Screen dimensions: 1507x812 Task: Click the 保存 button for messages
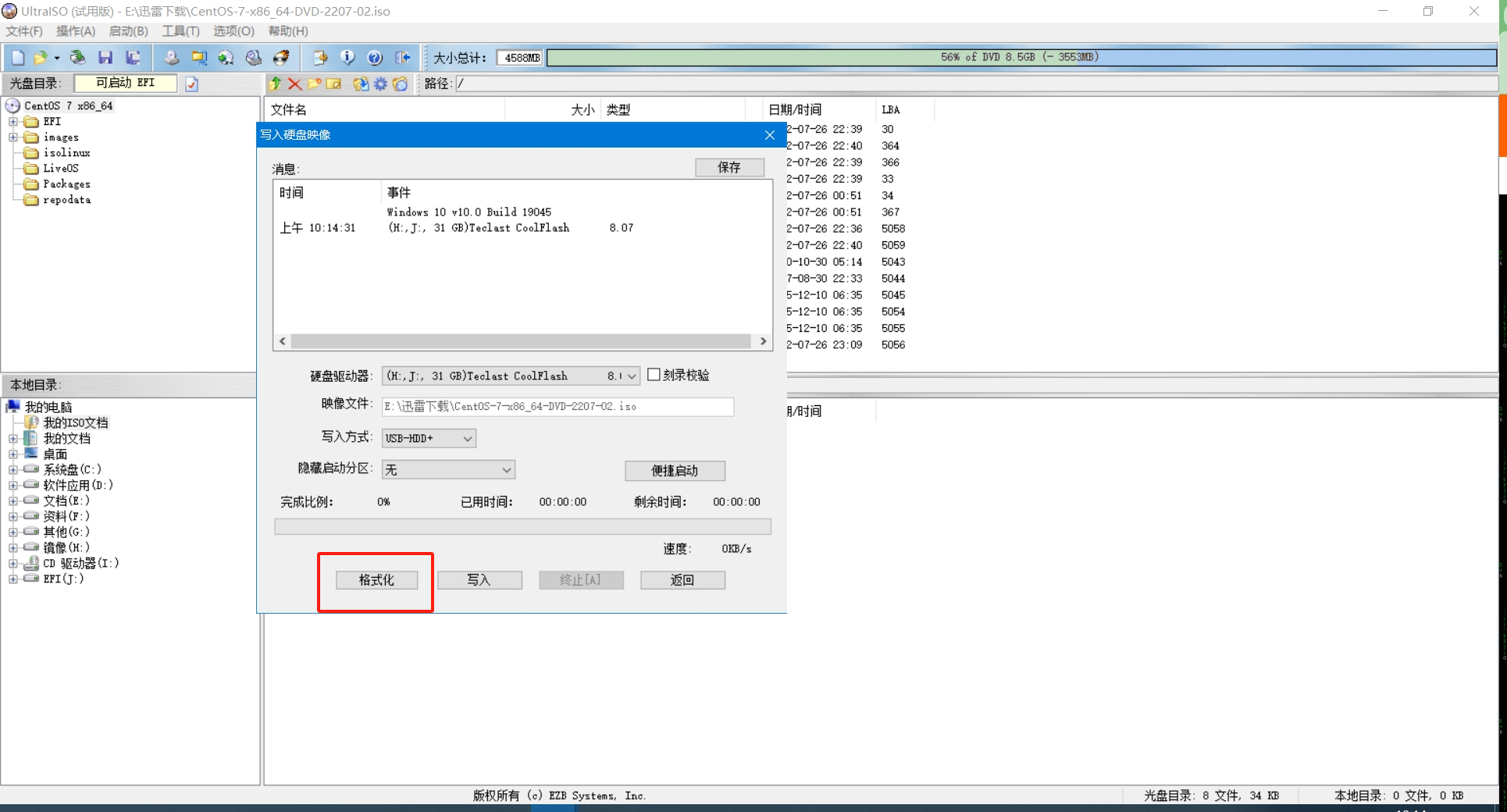729,167
